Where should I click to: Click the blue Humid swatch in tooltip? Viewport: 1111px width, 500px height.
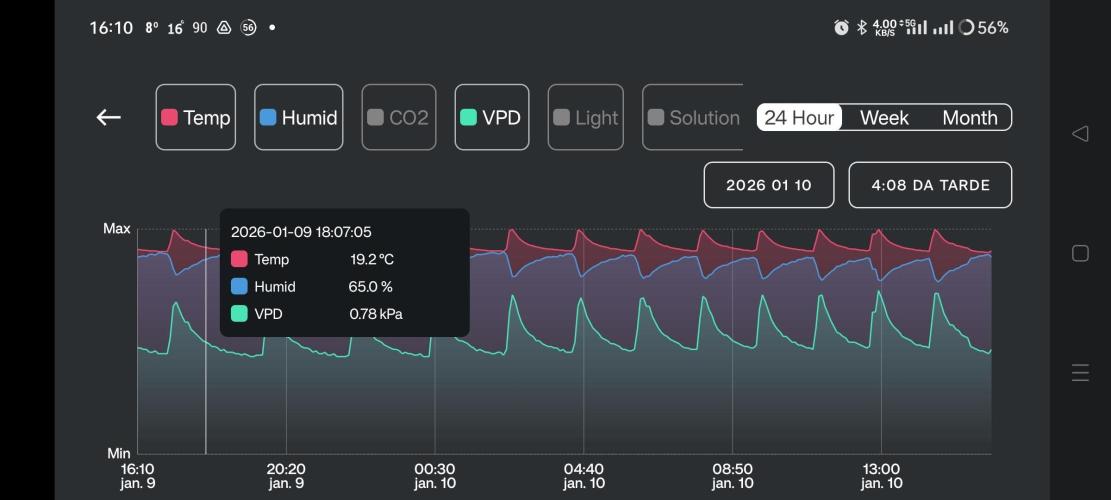[239, 286]
